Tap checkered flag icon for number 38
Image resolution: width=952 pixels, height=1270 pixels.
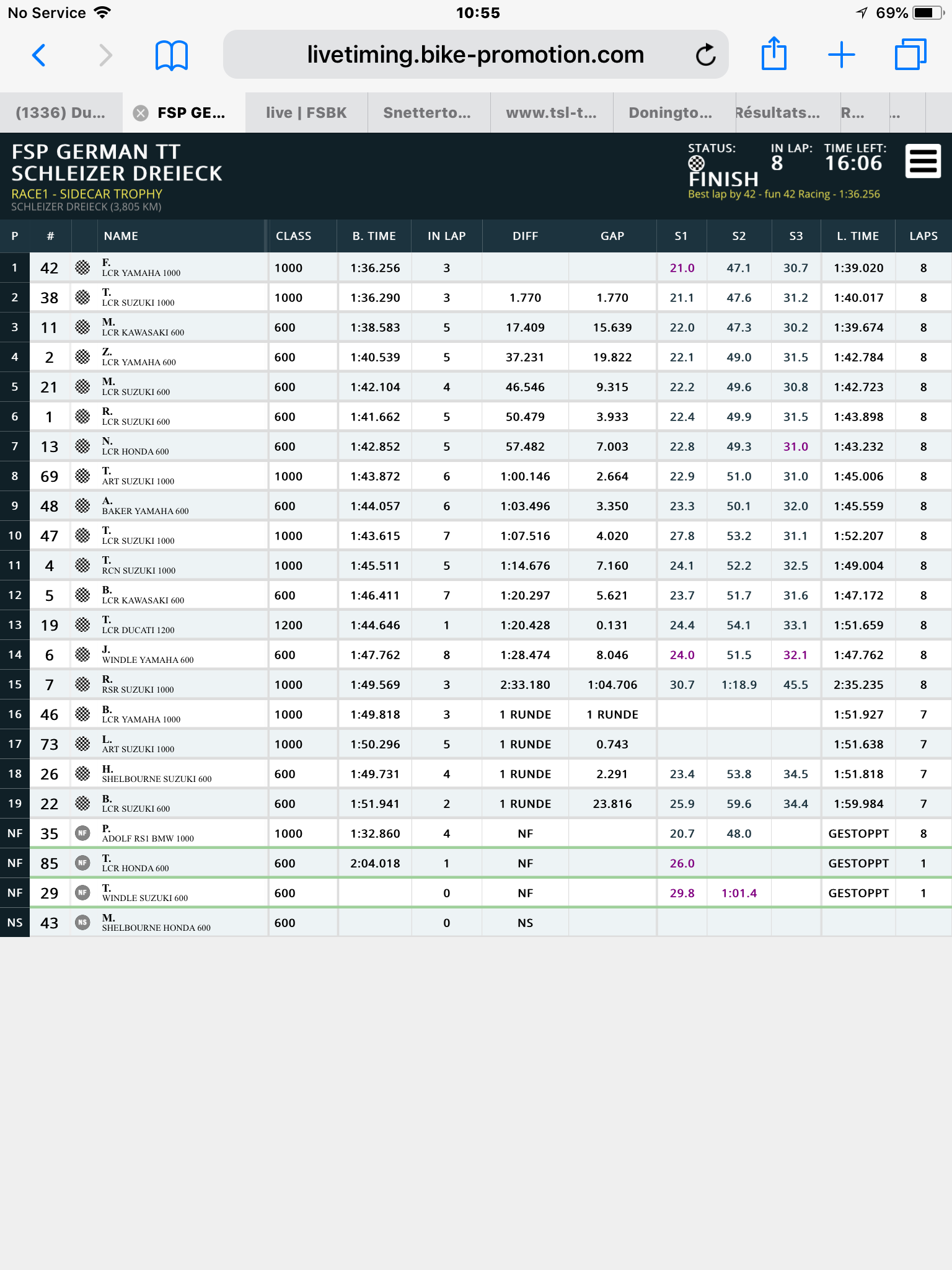click(x=82, y=298)
